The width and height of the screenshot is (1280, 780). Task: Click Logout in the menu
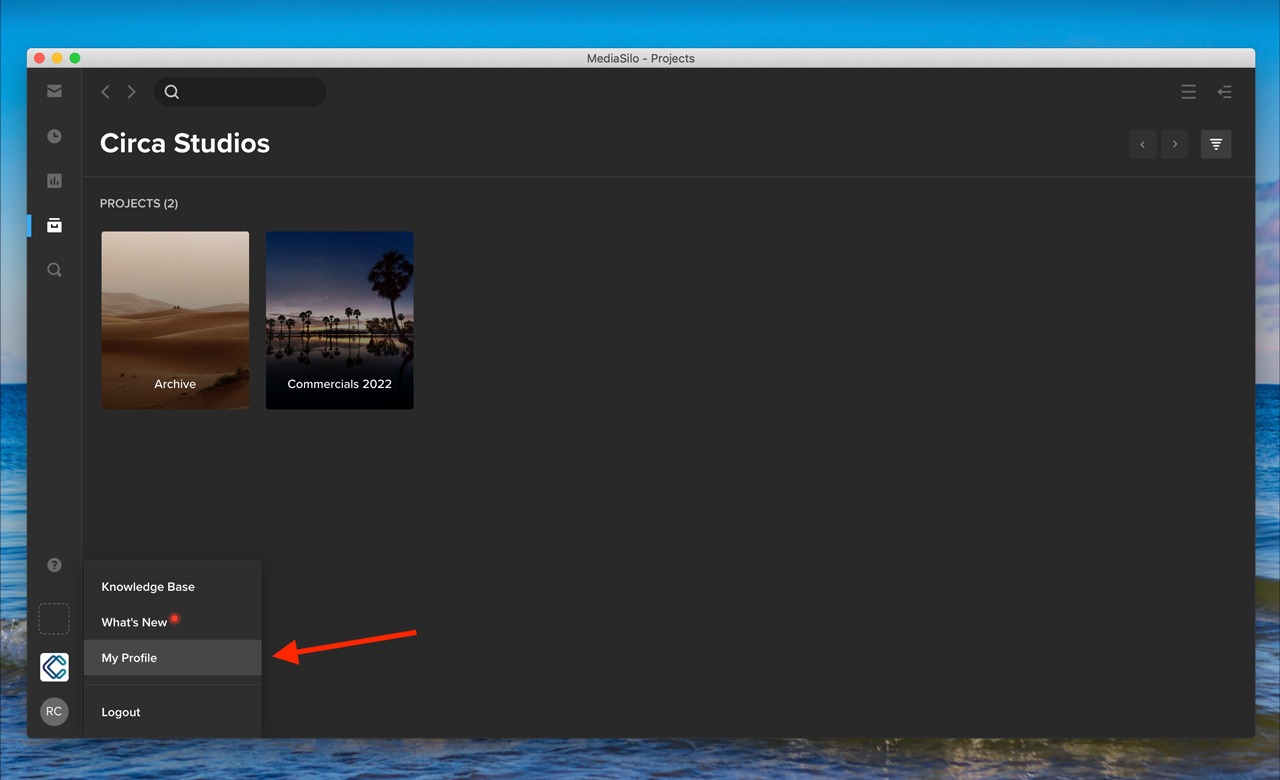(173, 712)
